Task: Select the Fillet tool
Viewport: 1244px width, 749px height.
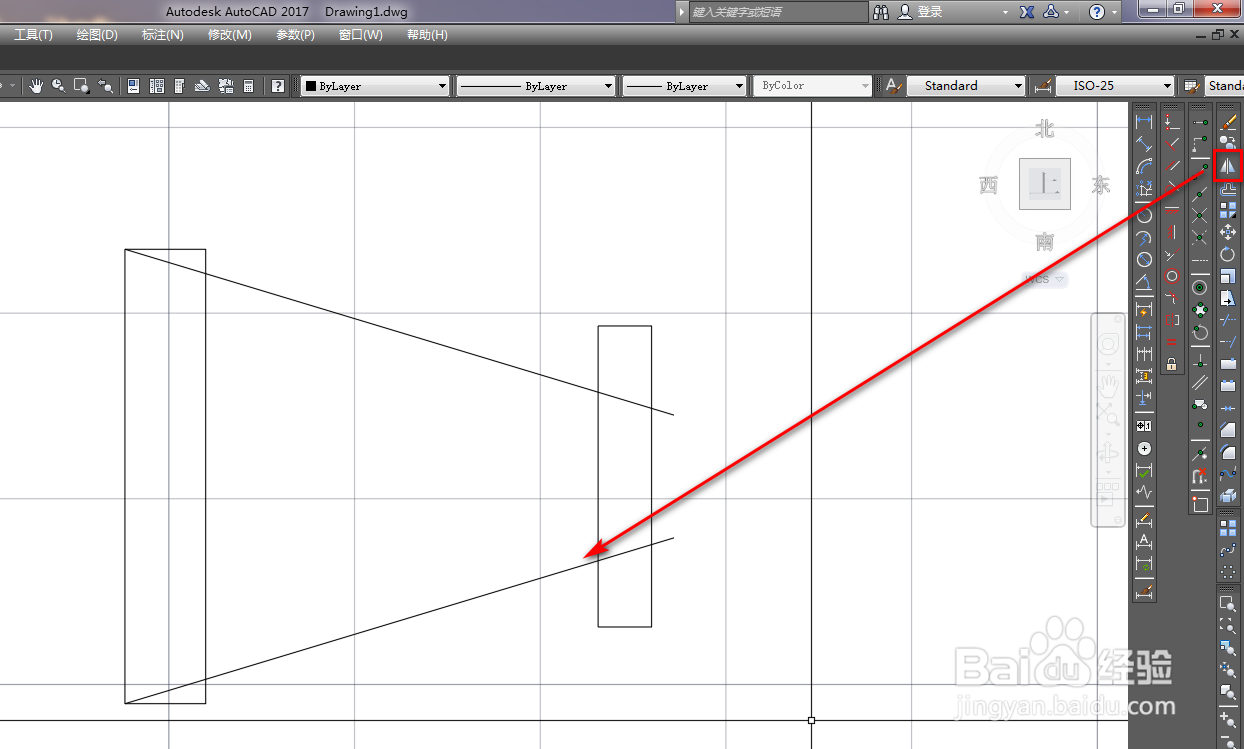Action: coord(1228,452)
